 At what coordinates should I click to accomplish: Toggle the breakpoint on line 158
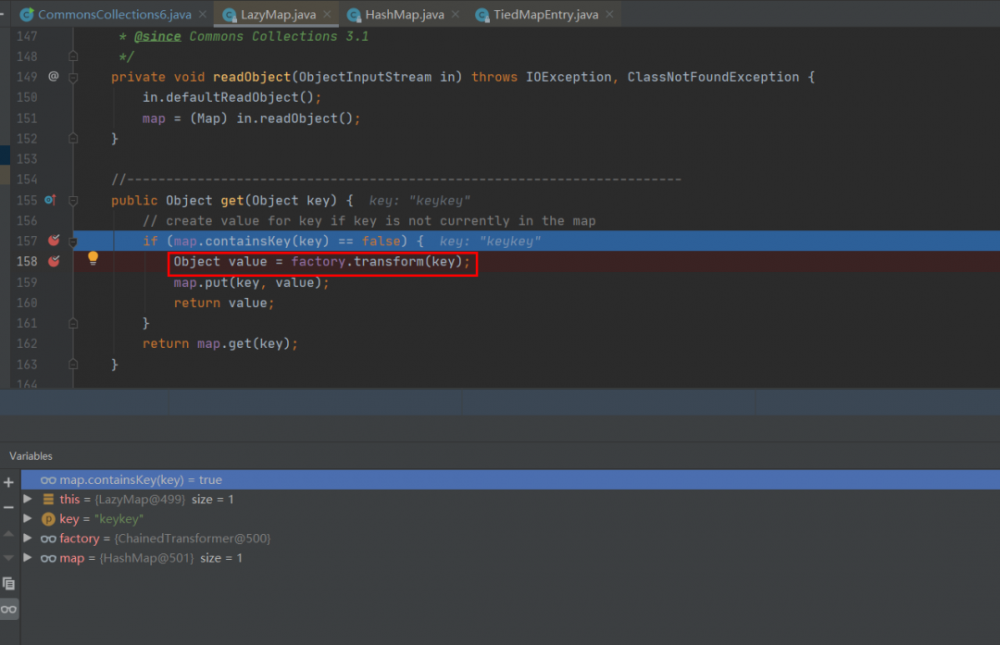tap(53, 261)
